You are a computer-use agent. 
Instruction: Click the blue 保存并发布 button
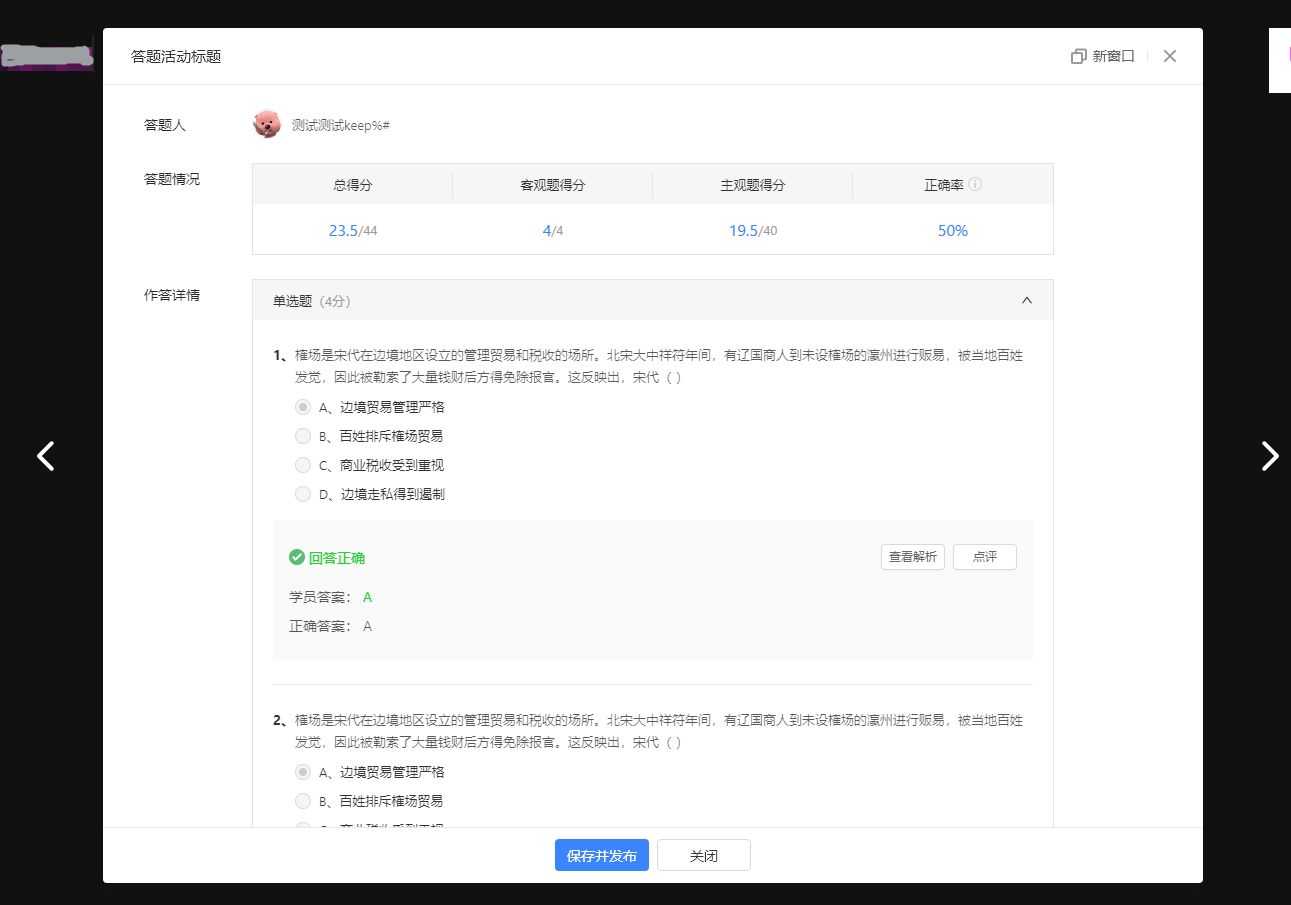602,856
